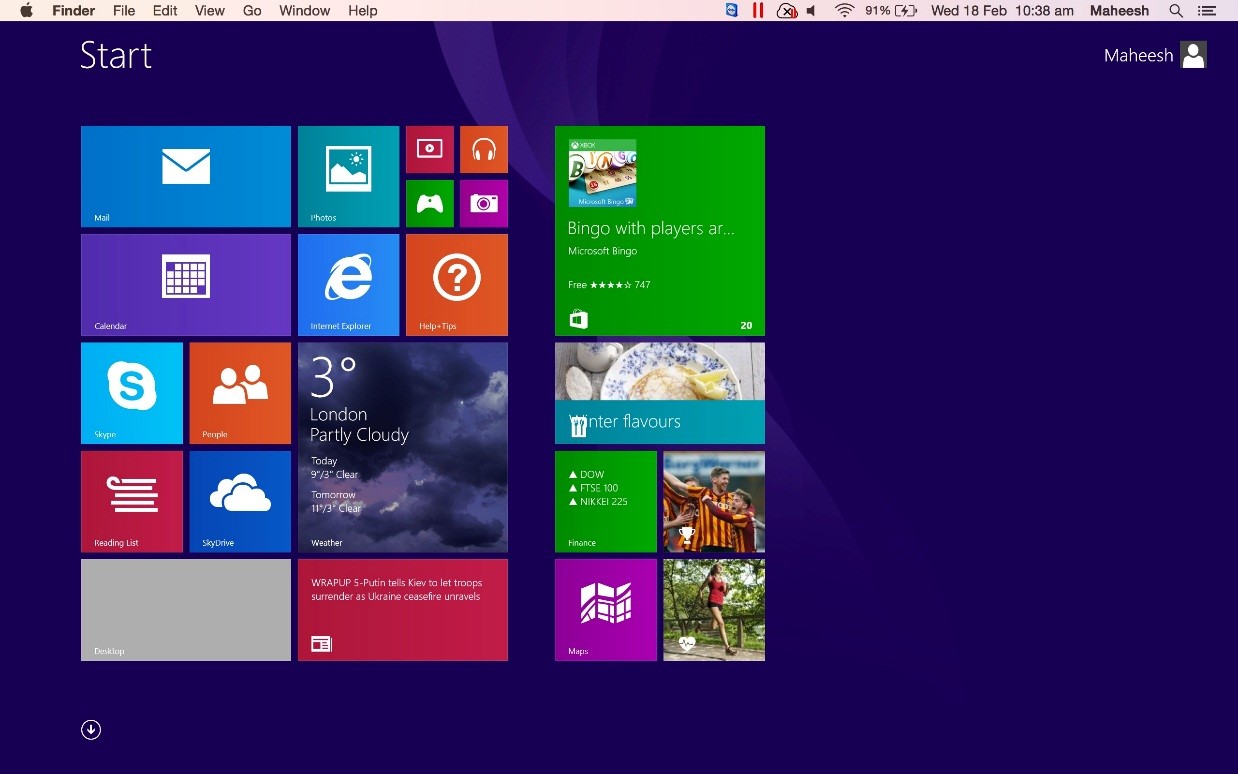Image resolution: width=1238 pixels, height=774 pixels.
Task: Open the Apple menu
Action: coord(26,11)
